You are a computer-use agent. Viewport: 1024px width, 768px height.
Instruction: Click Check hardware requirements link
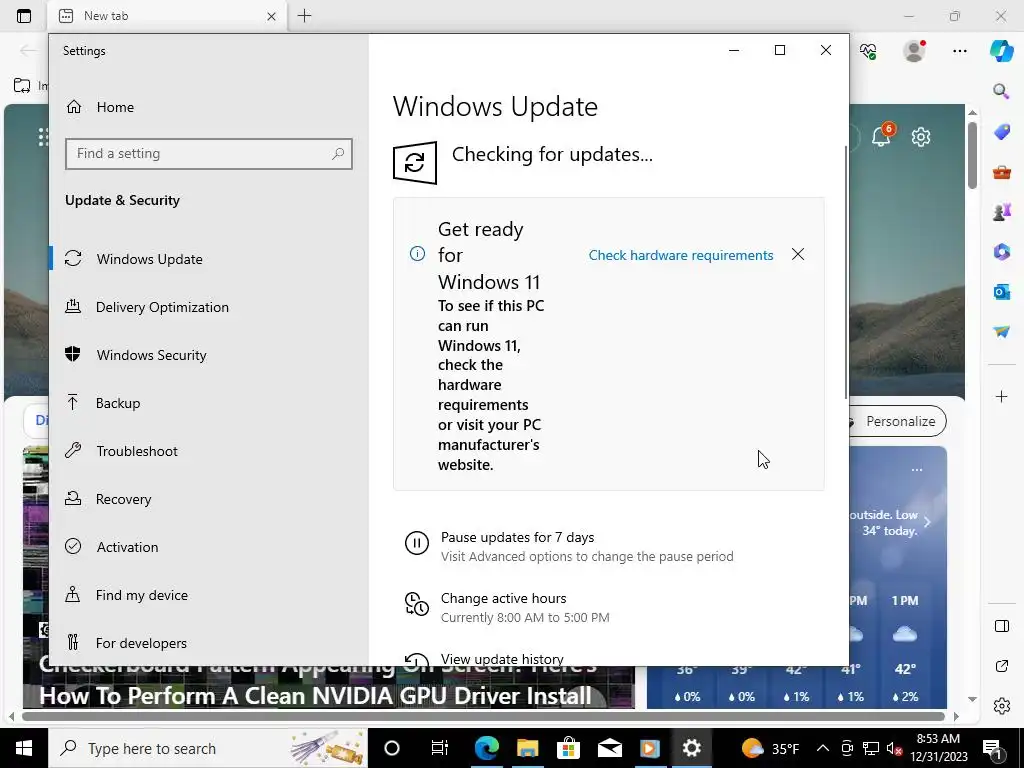click(680, 255)
